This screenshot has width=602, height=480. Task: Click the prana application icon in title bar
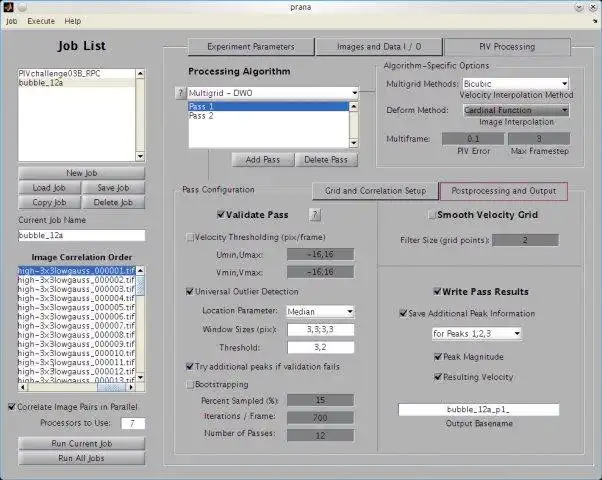8,7
